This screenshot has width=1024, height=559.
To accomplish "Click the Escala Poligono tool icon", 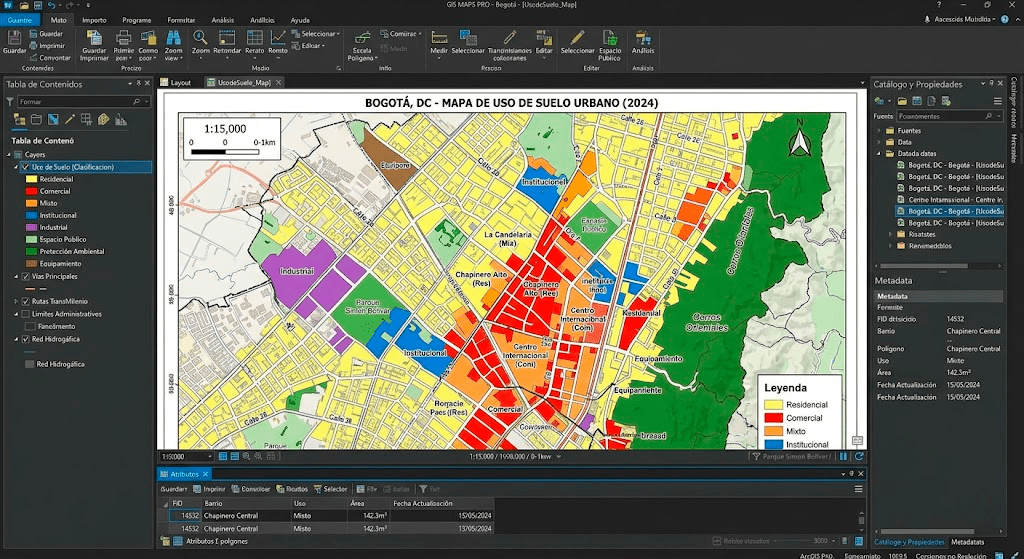I will (362, 38).
